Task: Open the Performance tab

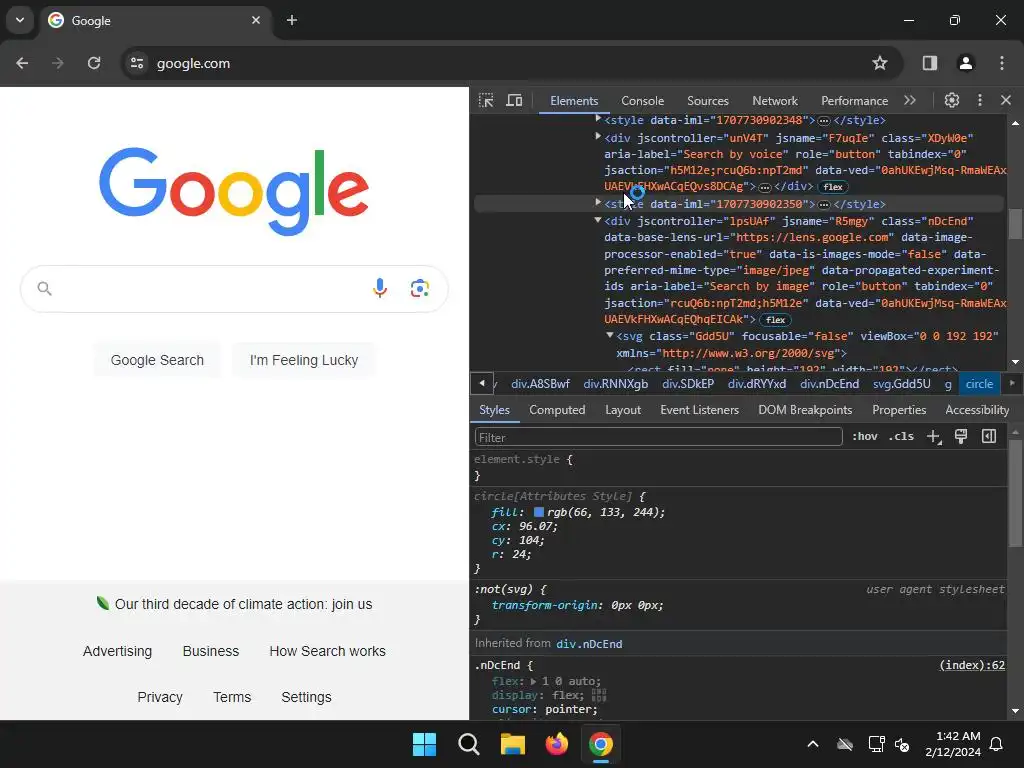Action: [854, 101]
